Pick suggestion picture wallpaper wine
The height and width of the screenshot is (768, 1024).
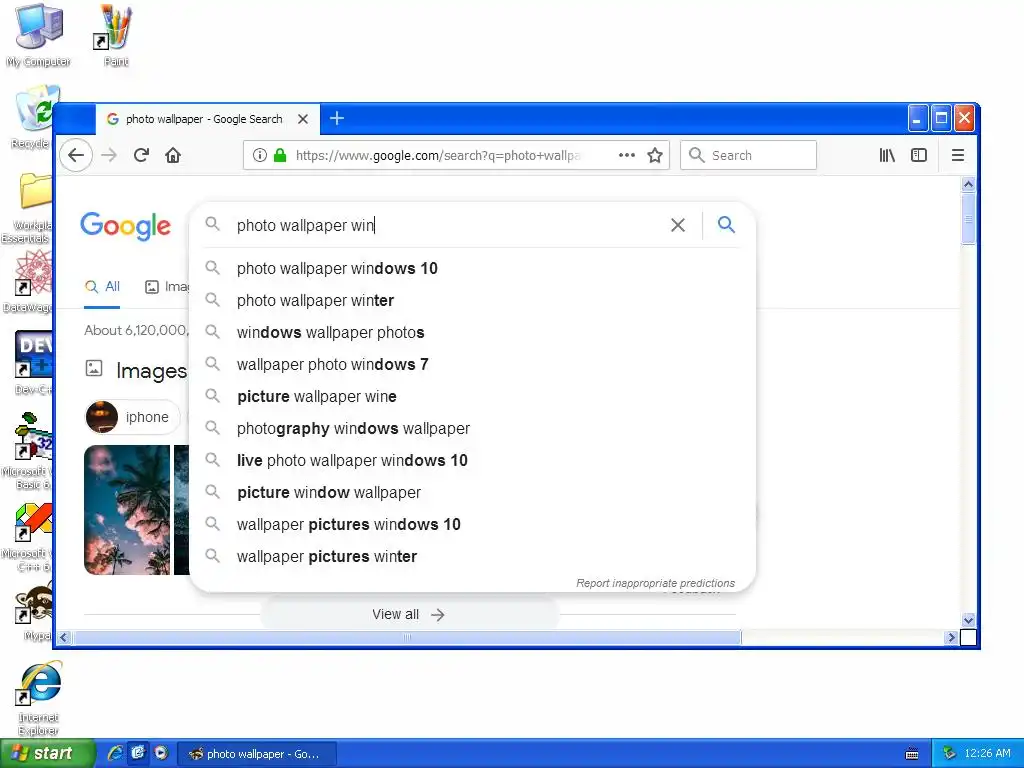point(473,396)
